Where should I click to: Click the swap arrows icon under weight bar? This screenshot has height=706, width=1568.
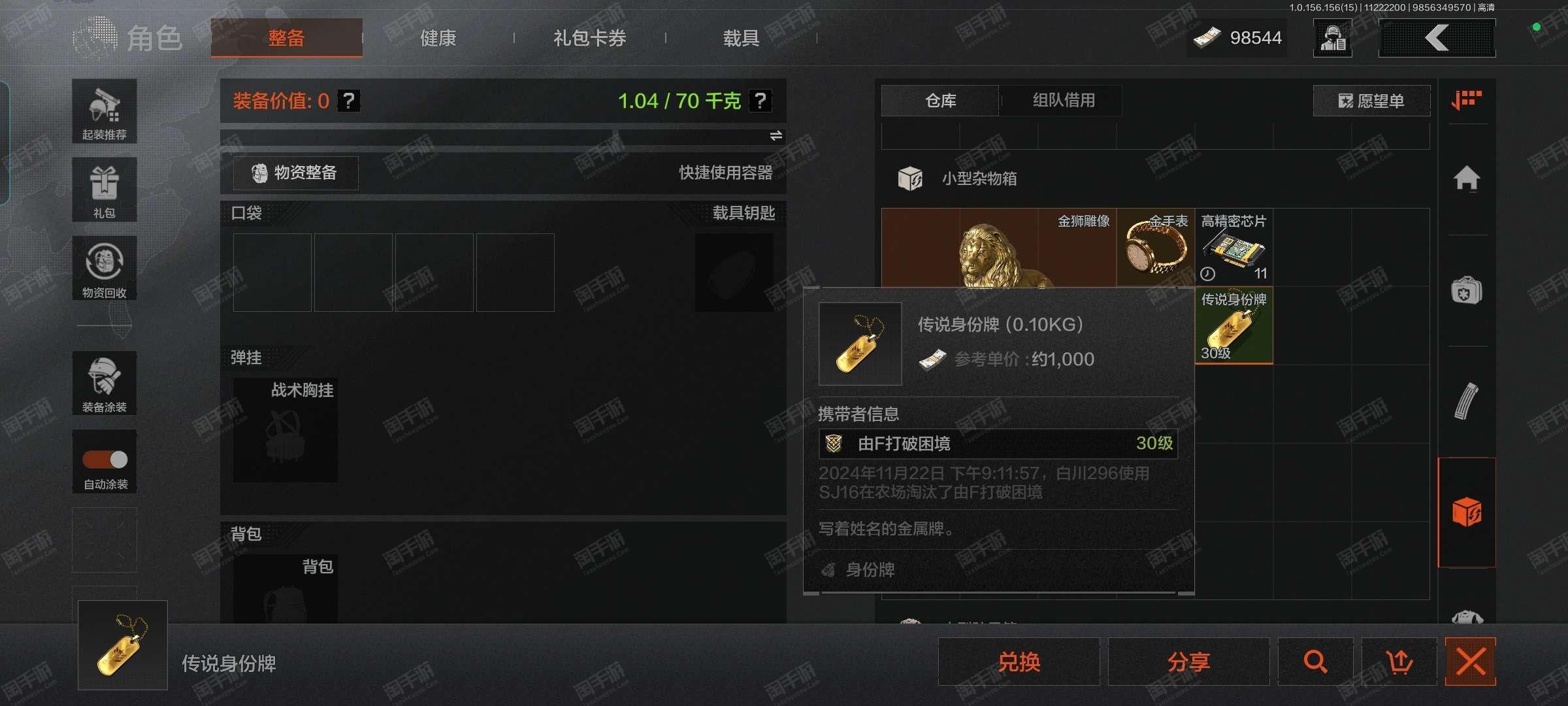(776, 135)
